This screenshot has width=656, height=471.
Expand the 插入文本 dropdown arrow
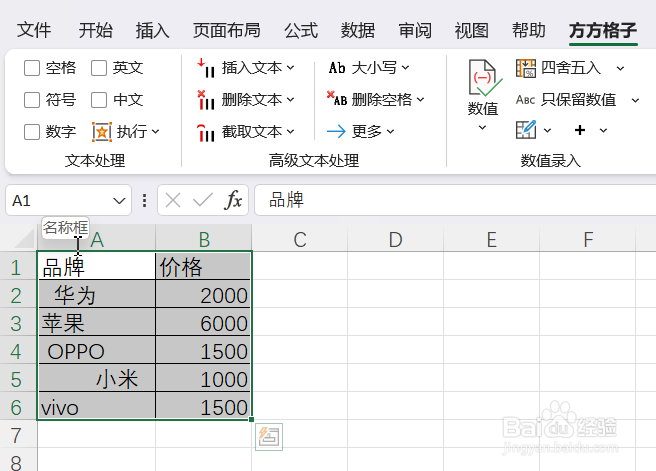coord(291,68)
